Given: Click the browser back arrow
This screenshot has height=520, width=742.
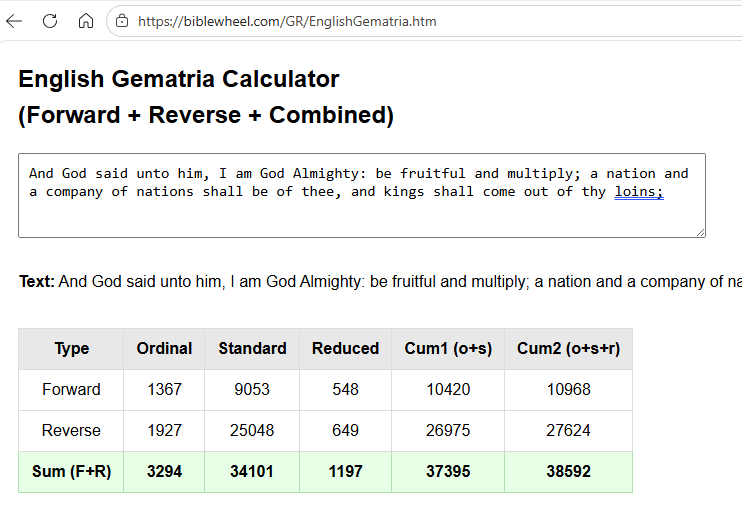Looking at the screenshot, I should (15, 21).
